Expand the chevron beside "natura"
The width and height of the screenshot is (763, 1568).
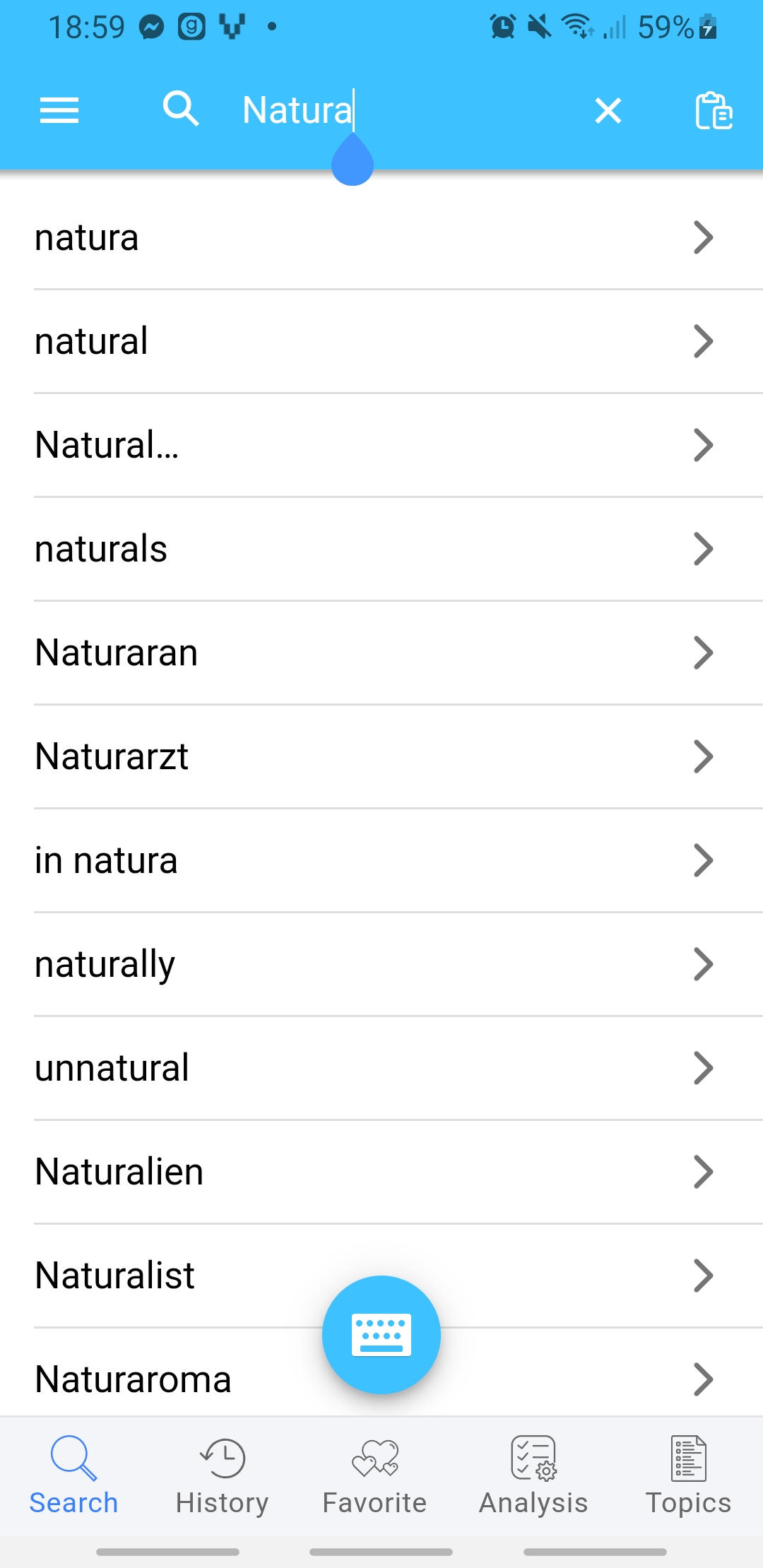tap(703, 237)
